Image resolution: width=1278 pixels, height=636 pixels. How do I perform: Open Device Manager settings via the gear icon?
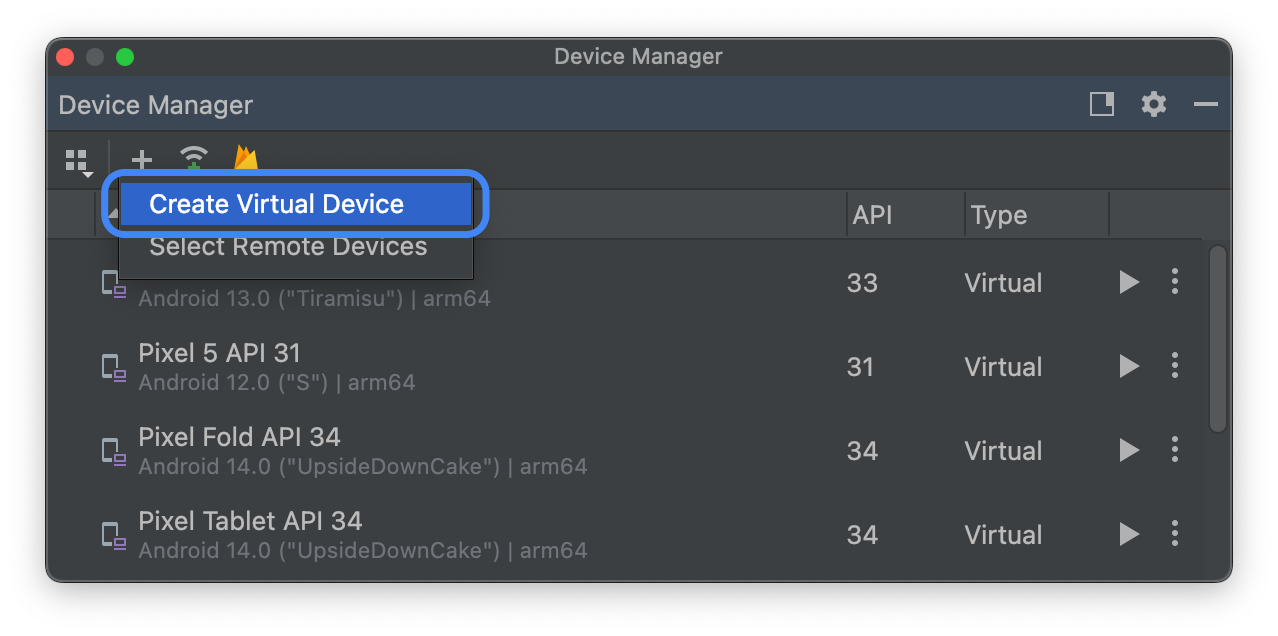point(1153,104)
